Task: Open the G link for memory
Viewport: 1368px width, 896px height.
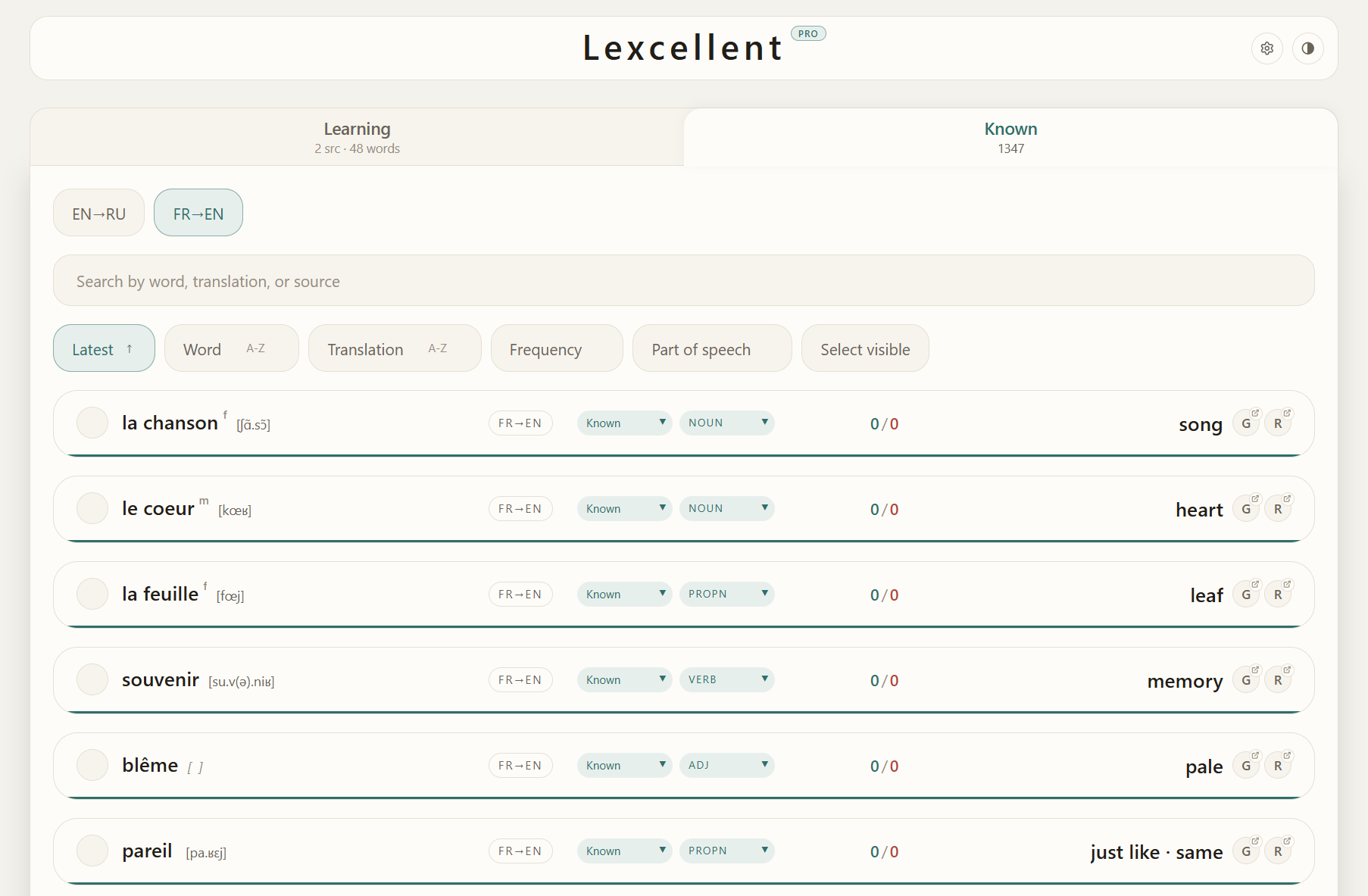Action: coord(1246,680)
